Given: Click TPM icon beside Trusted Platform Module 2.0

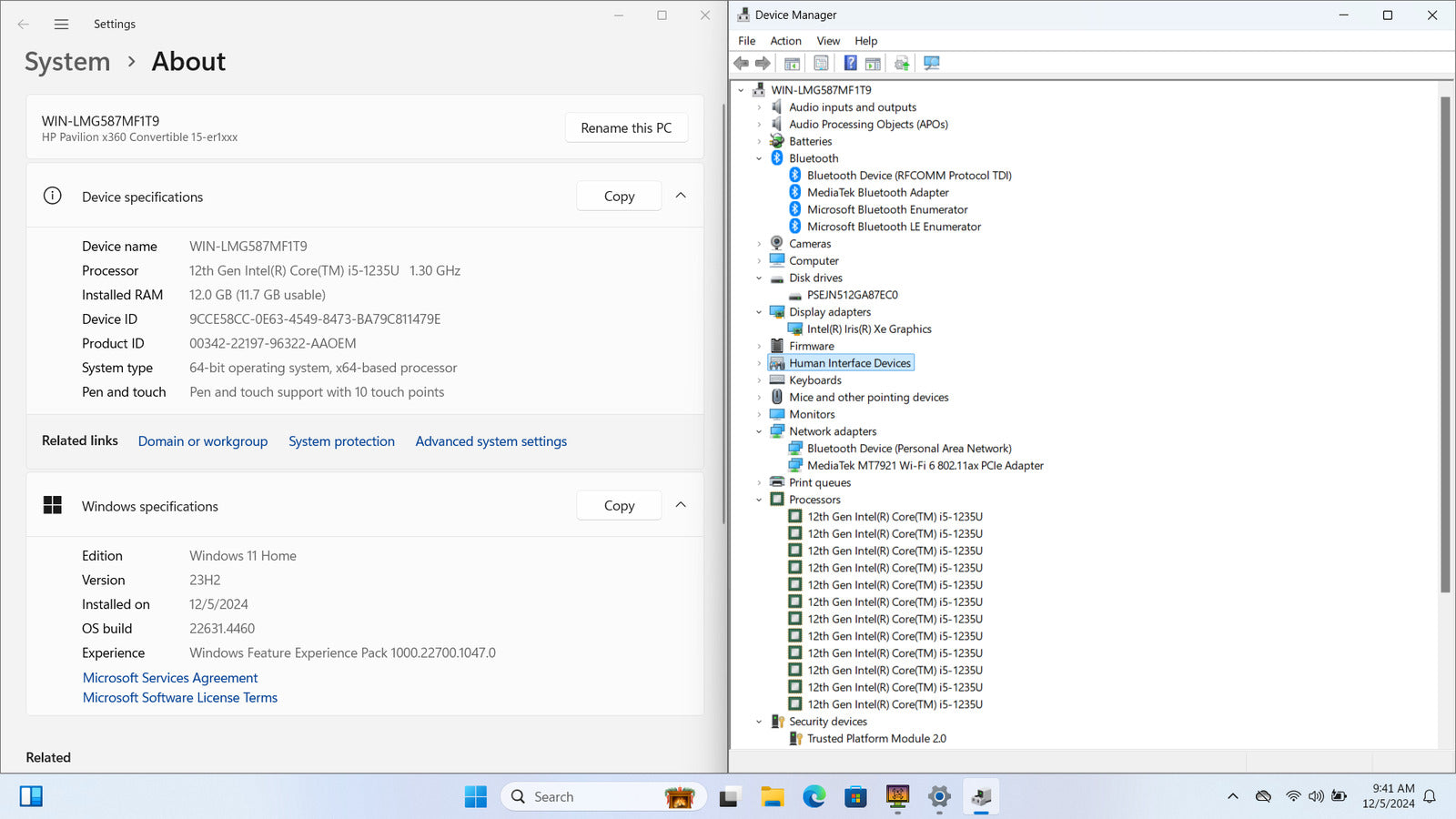Looking at the screenshot, I should 795,738.
